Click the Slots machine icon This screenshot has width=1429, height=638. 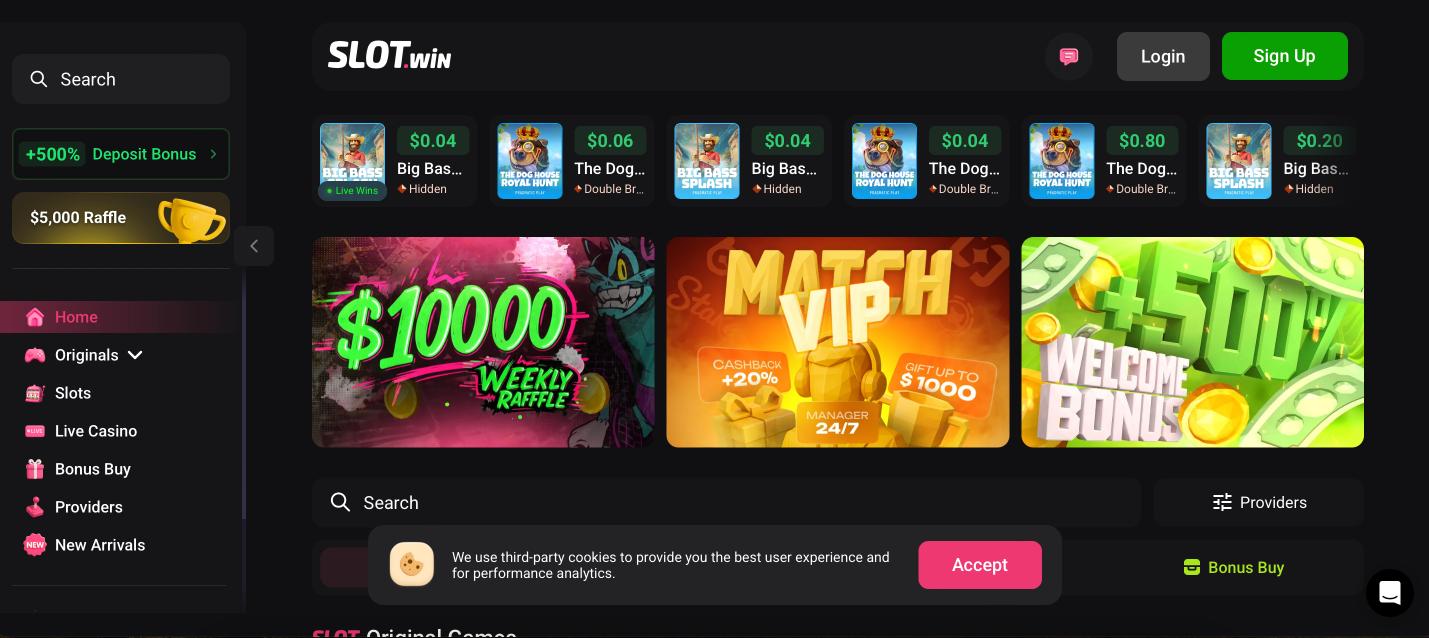click(x=35, y=393)
